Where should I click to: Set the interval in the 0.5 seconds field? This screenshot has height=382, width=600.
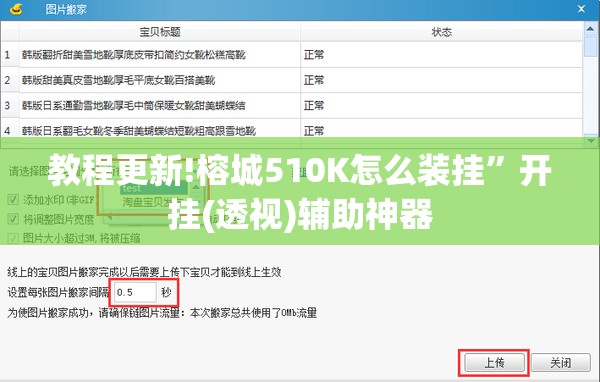tap(135, 292)
